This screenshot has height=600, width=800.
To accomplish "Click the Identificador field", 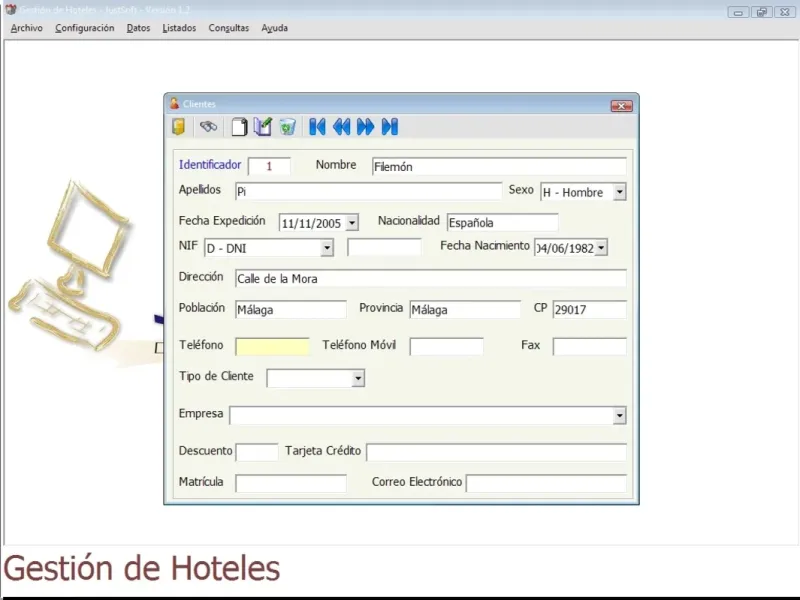I will pyautogui.click(x=269, y=166).
